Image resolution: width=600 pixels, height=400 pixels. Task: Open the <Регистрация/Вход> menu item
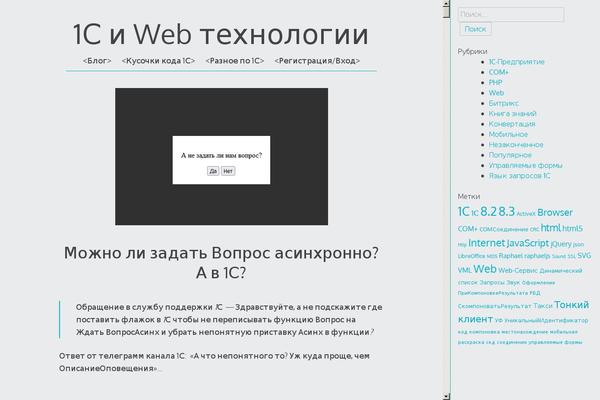(x=317, y=61)
